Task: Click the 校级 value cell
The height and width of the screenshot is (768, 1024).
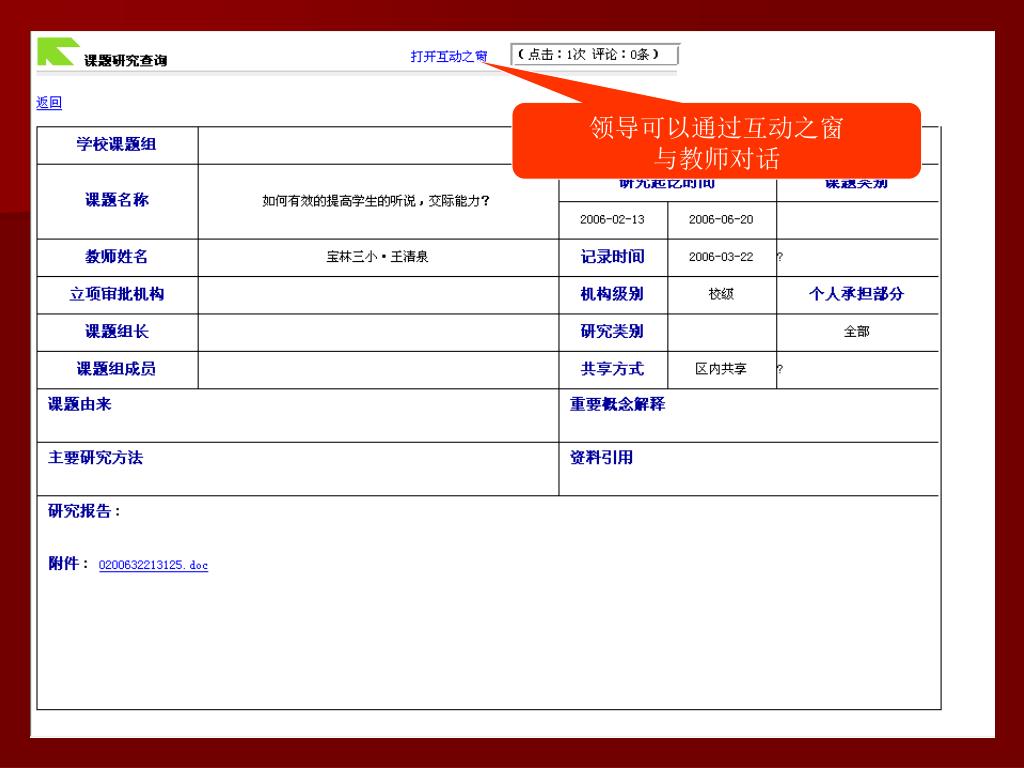Action: 722,295
